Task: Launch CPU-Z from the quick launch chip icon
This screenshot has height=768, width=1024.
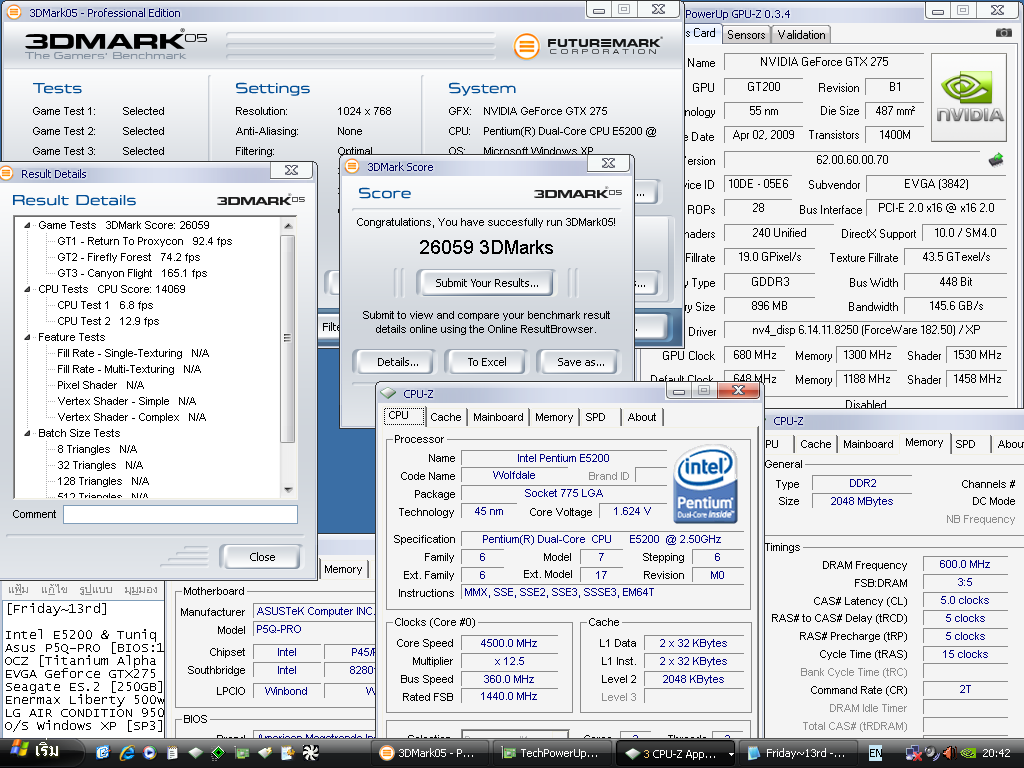Action: tap(195, 753)
